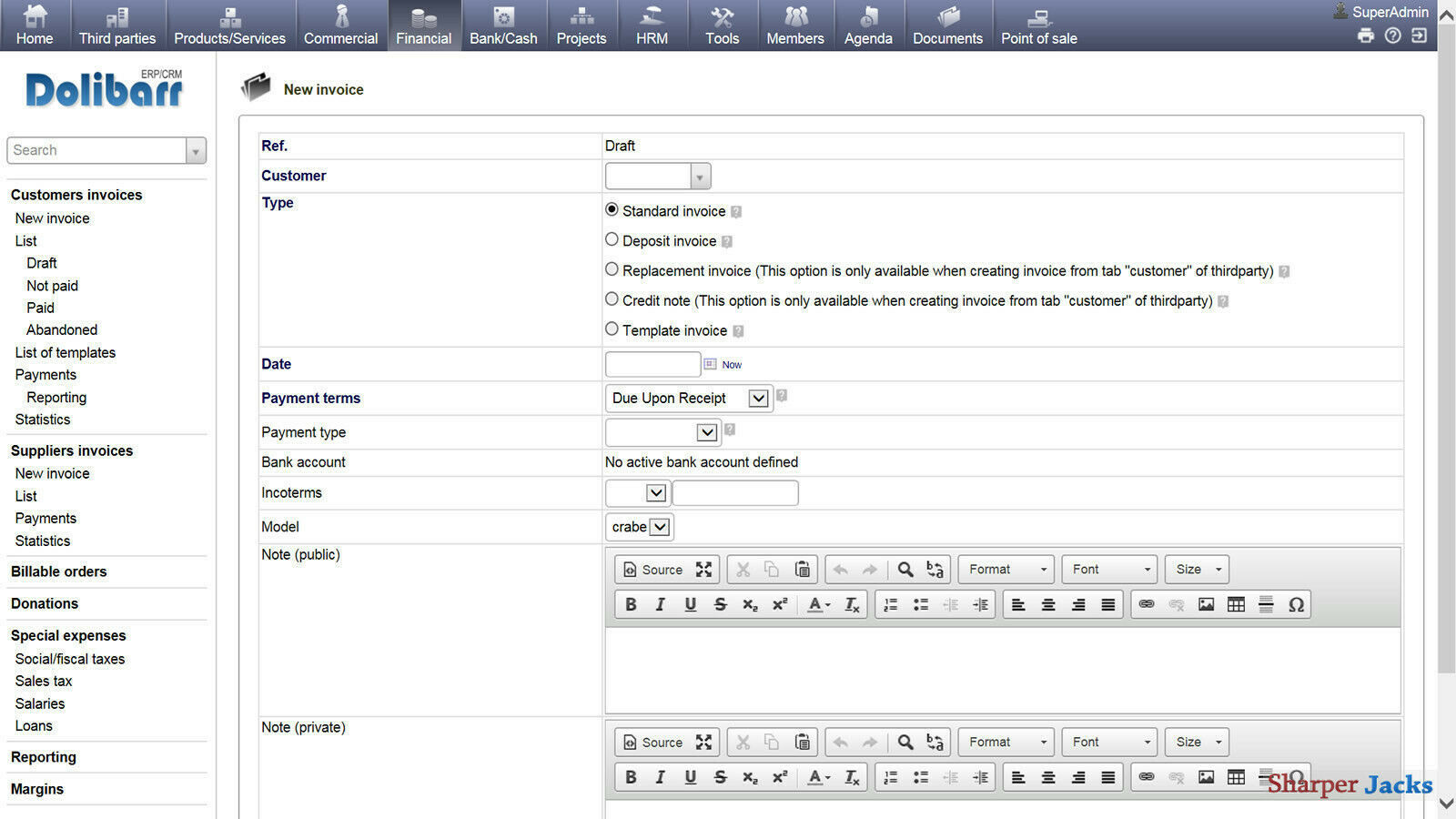1456x819 pixels.
Task: Click Bold in public note editor
Action: [631, 604]
